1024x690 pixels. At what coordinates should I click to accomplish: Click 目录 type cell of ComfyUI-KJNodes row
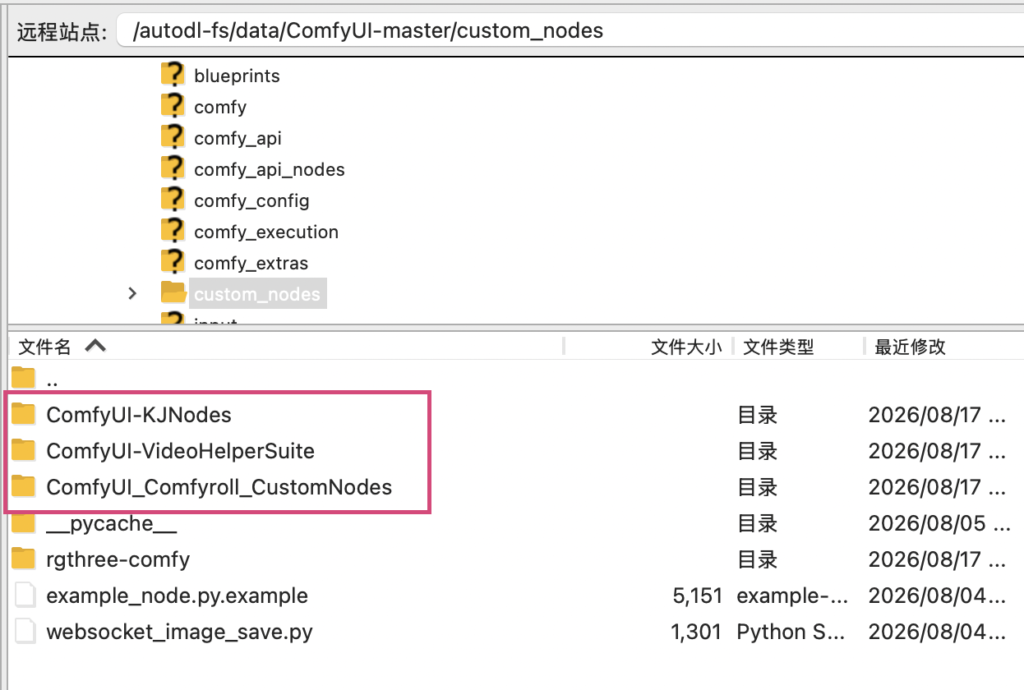coord(757,415)
